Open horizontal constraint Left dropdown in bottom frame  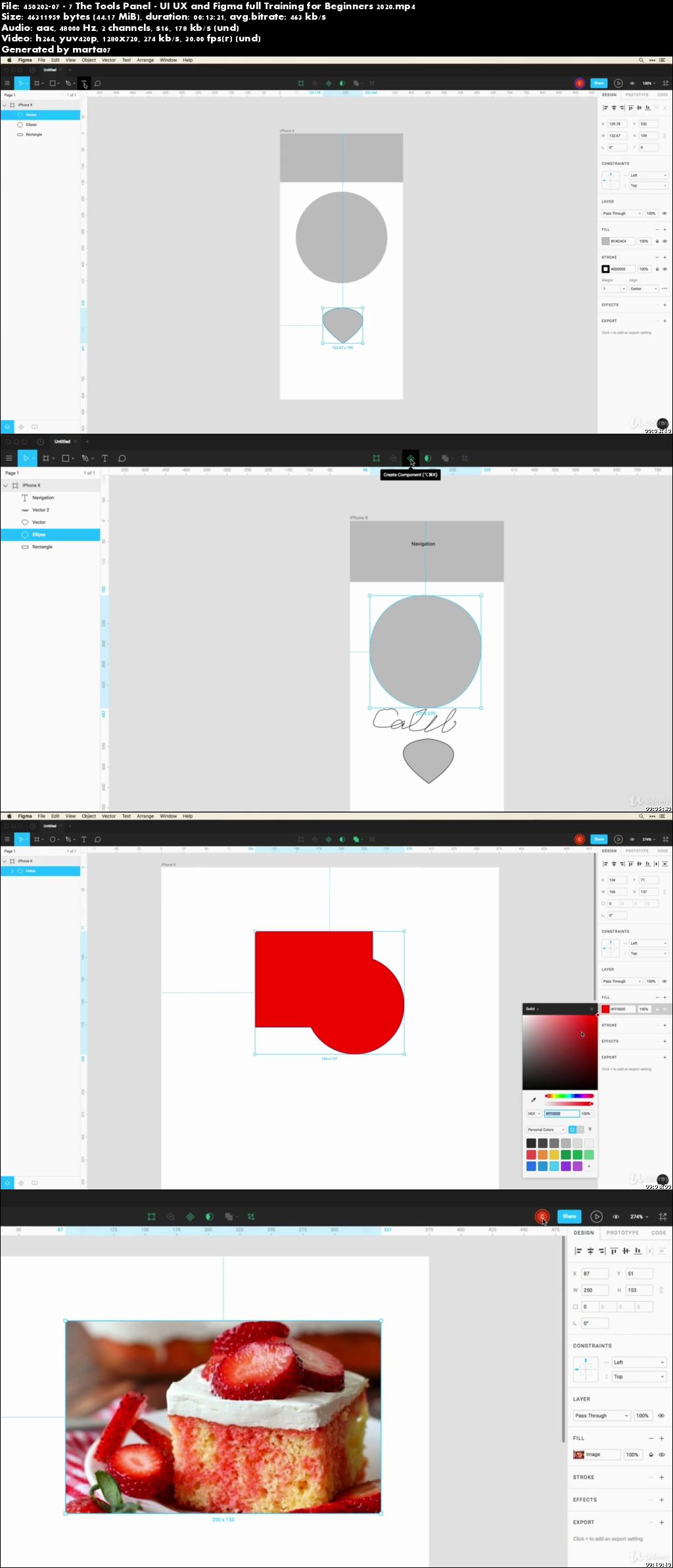point(639,1362)
